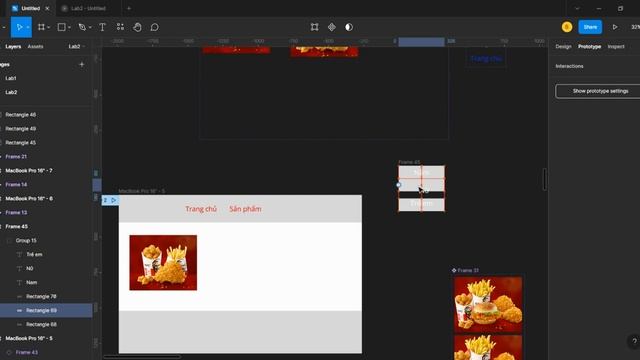Click the Interactions section heading
640x360 pixels.
click(569, 66)
